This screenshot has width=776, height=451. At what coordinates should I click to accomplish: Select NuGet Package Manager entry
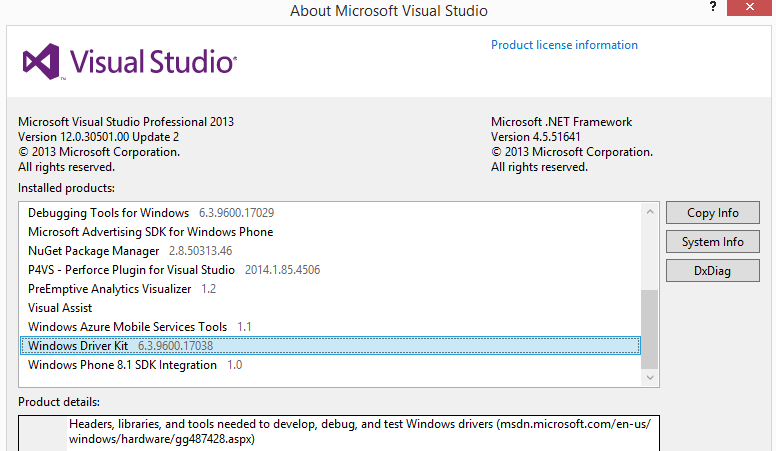[x=330, y=251]
